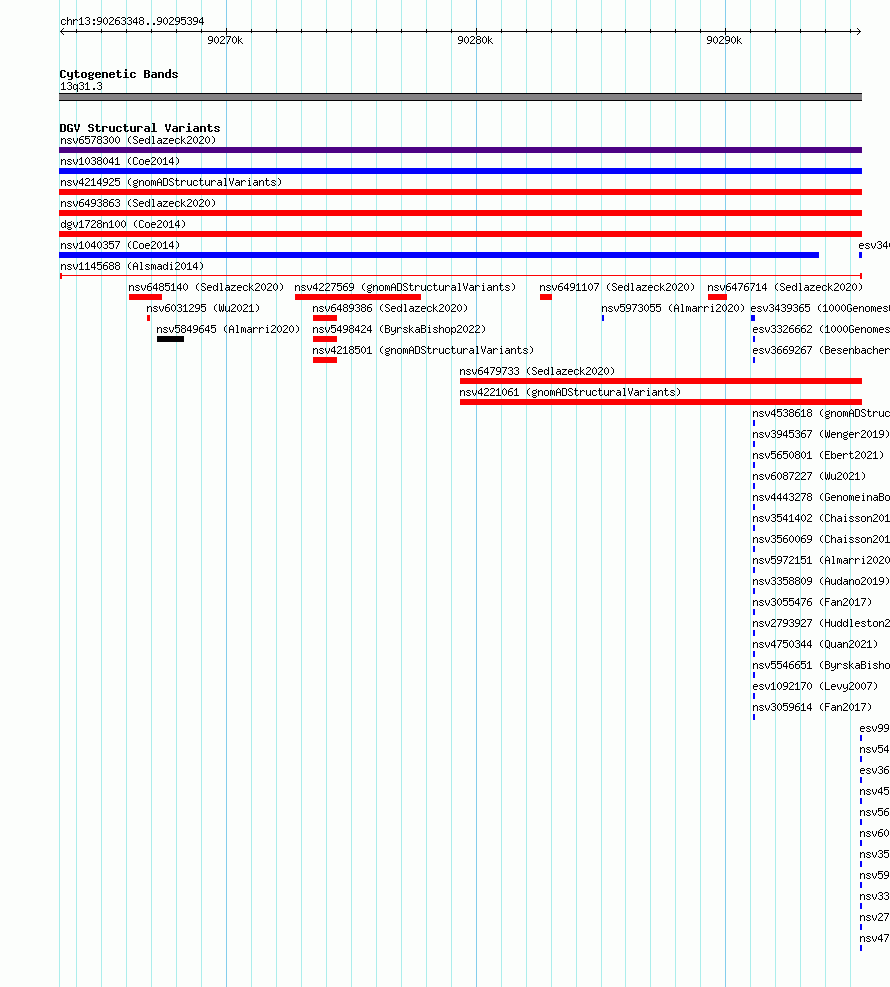Click the 13q31.3 band label
The height and width of the screenshot is (987, 890).
tap(81, 86)
